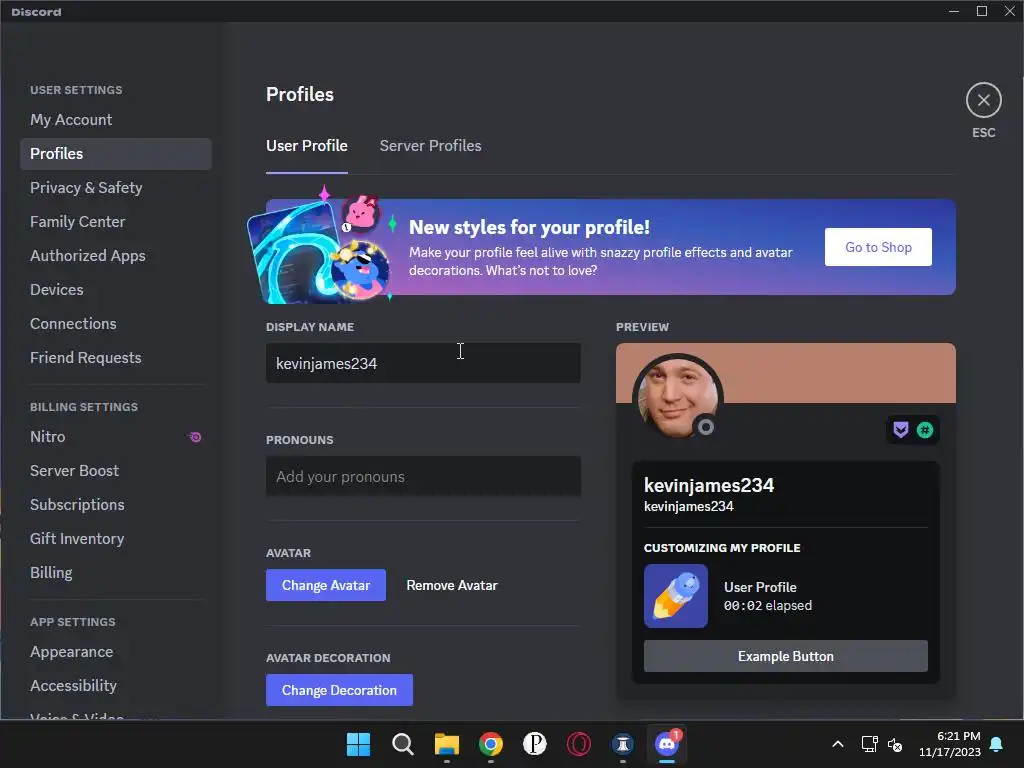Open Opera browser from taskbar
1024x768 pixels.
(579, 744)
